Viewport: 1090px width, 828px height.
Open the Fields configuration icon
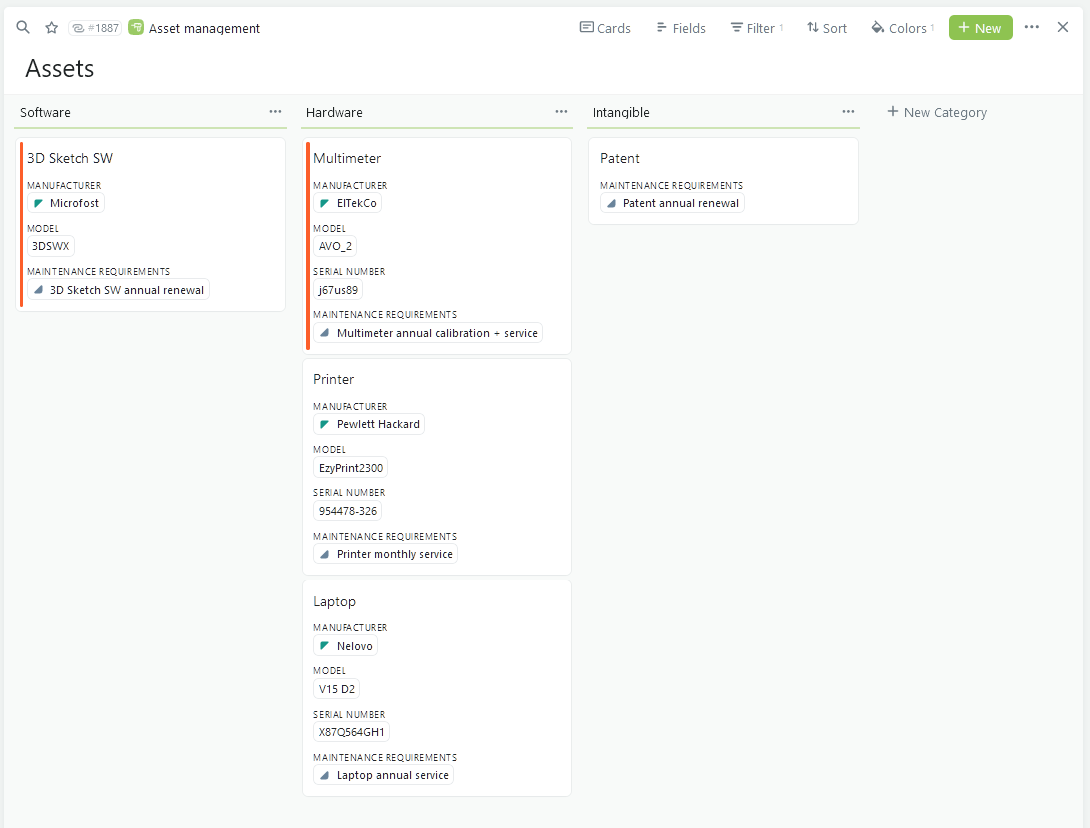click(x=680, y=27)
